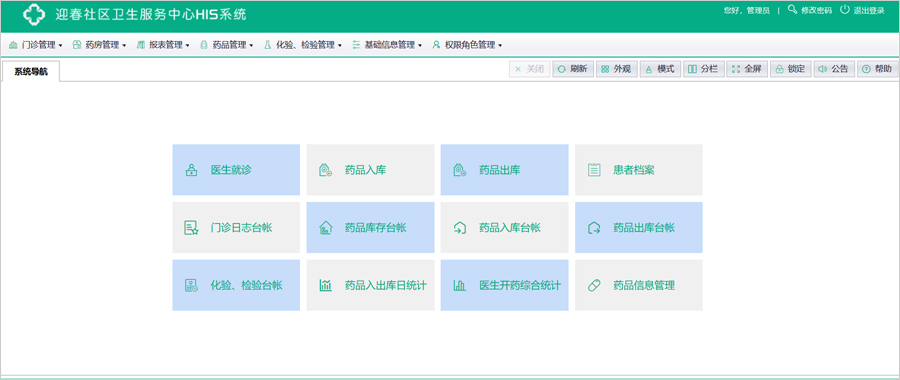Toggle the 分栏 split-column view
900x380 pixels.
[x=704, y=69]
